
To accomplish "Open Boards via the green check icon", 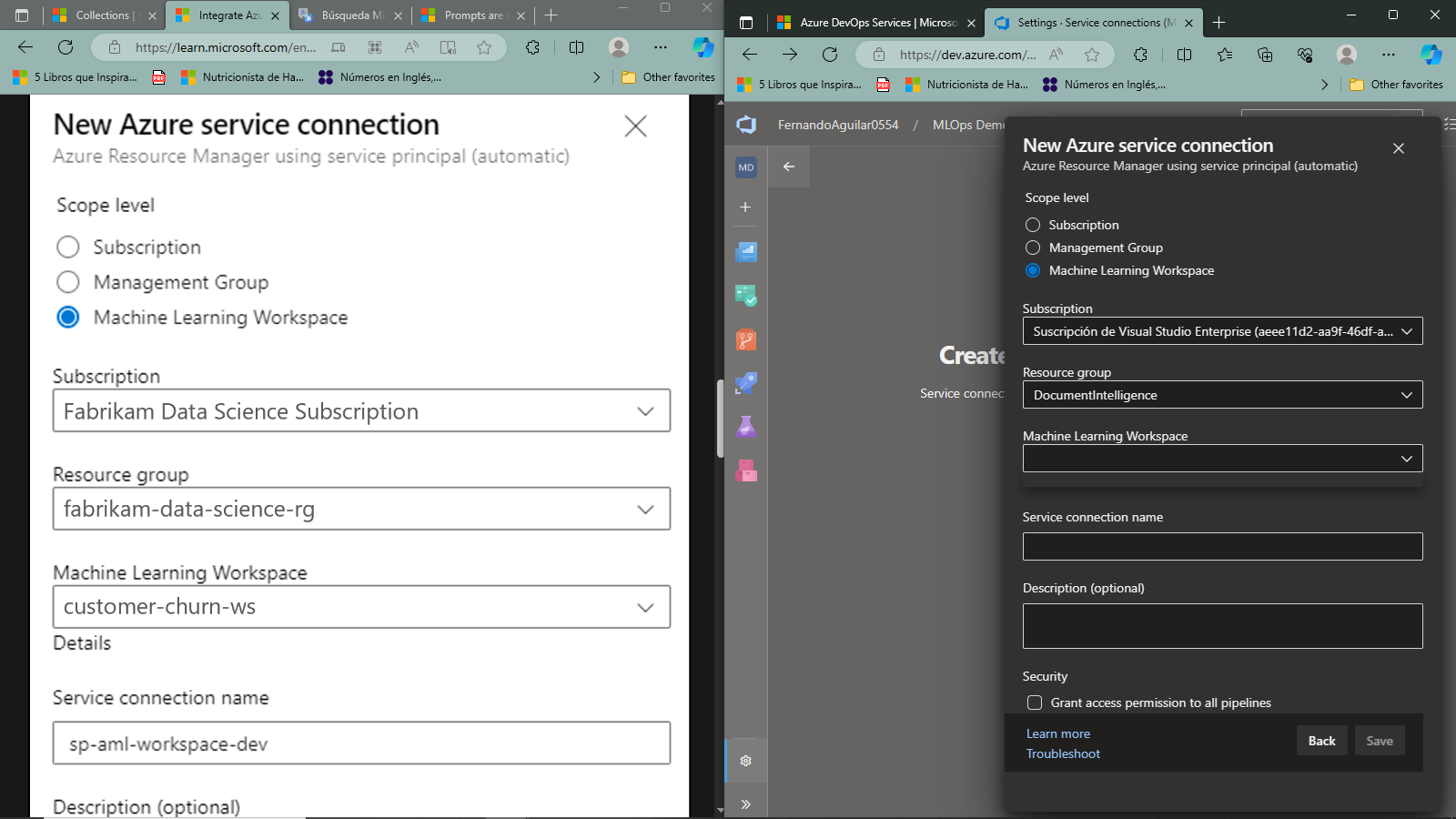I will [x=745, y=296].
